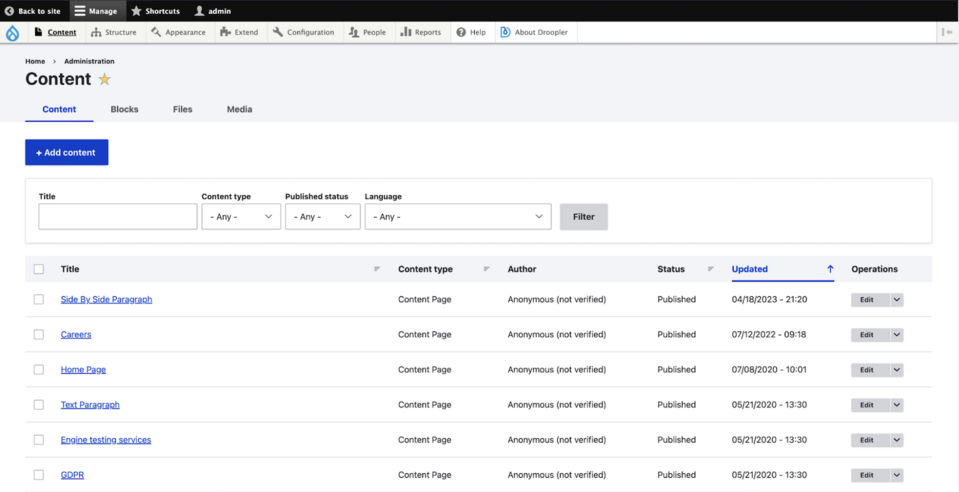Edit the Home Page entry
959x492 pixels.
(870, 370)
